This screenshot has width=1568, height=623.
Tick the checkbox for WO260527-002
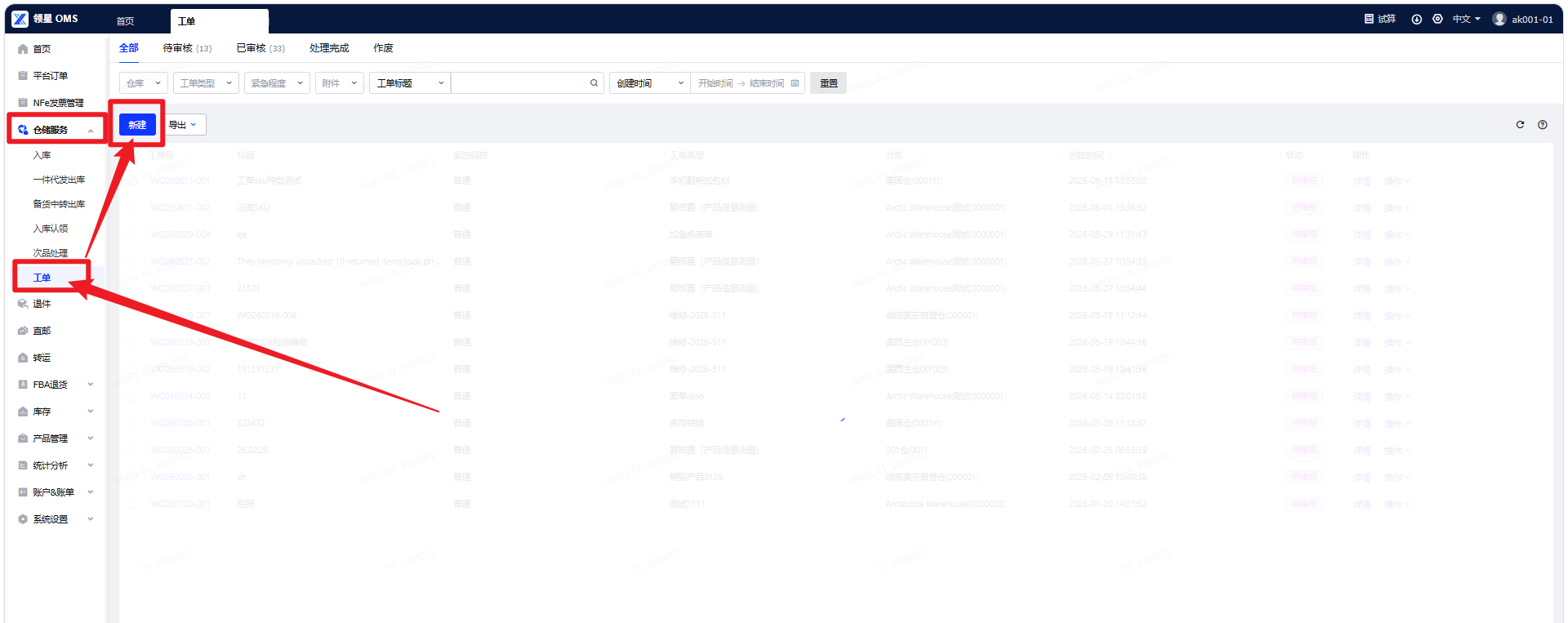pos(131,261)
